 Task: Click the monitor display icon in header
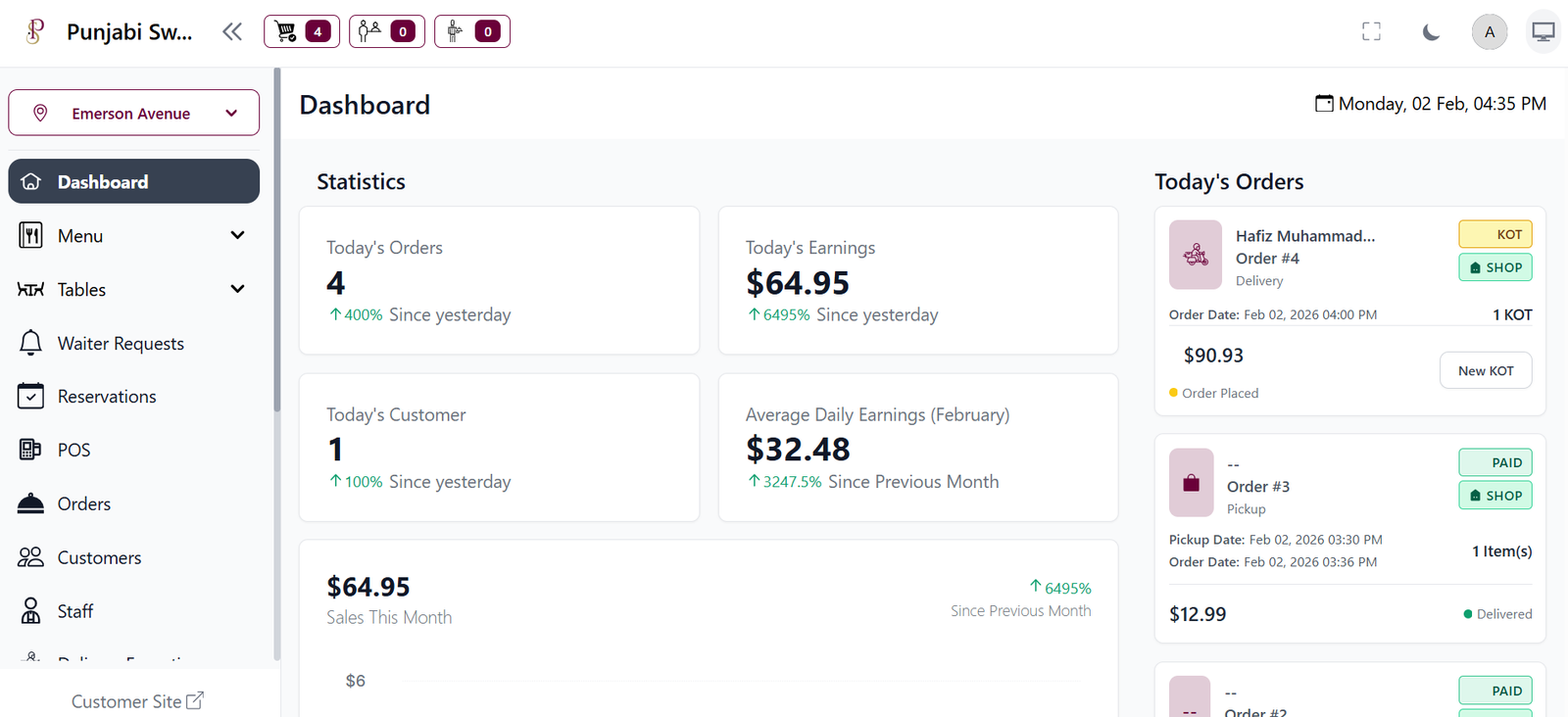tap(1543, 32)
